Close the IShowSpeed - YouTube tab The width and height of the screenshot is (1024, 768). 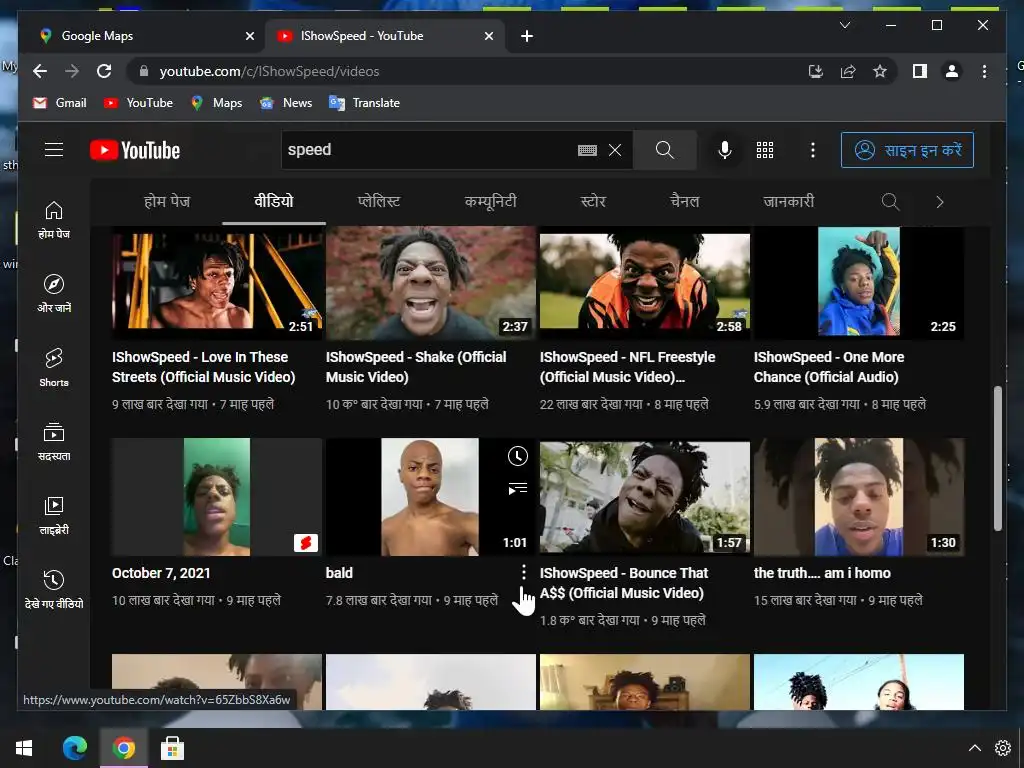[488, 36]
